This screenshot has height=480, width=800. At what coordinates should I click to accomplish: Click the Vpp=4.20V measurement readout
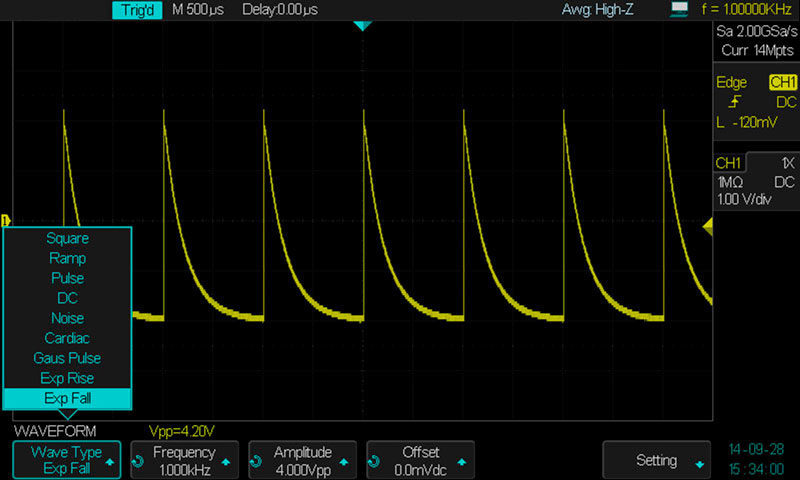(182, 432)
